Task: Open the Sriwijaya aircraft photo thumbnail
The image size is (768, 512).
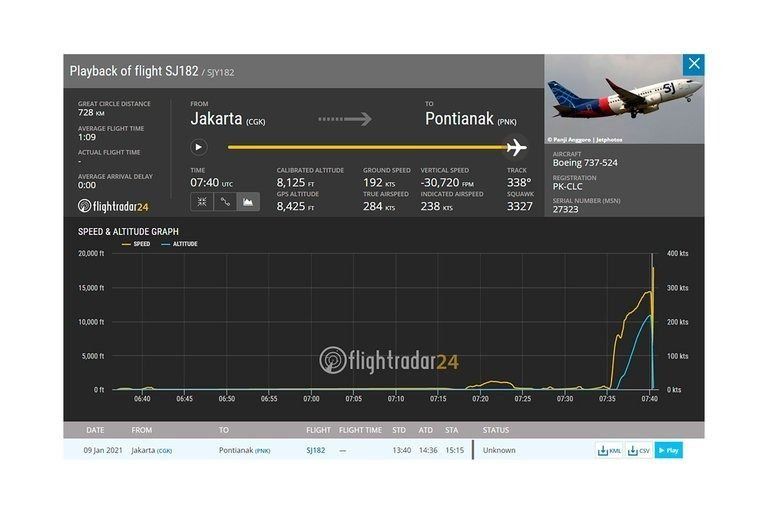Action: pyautogui.click(x=624, y=99)
